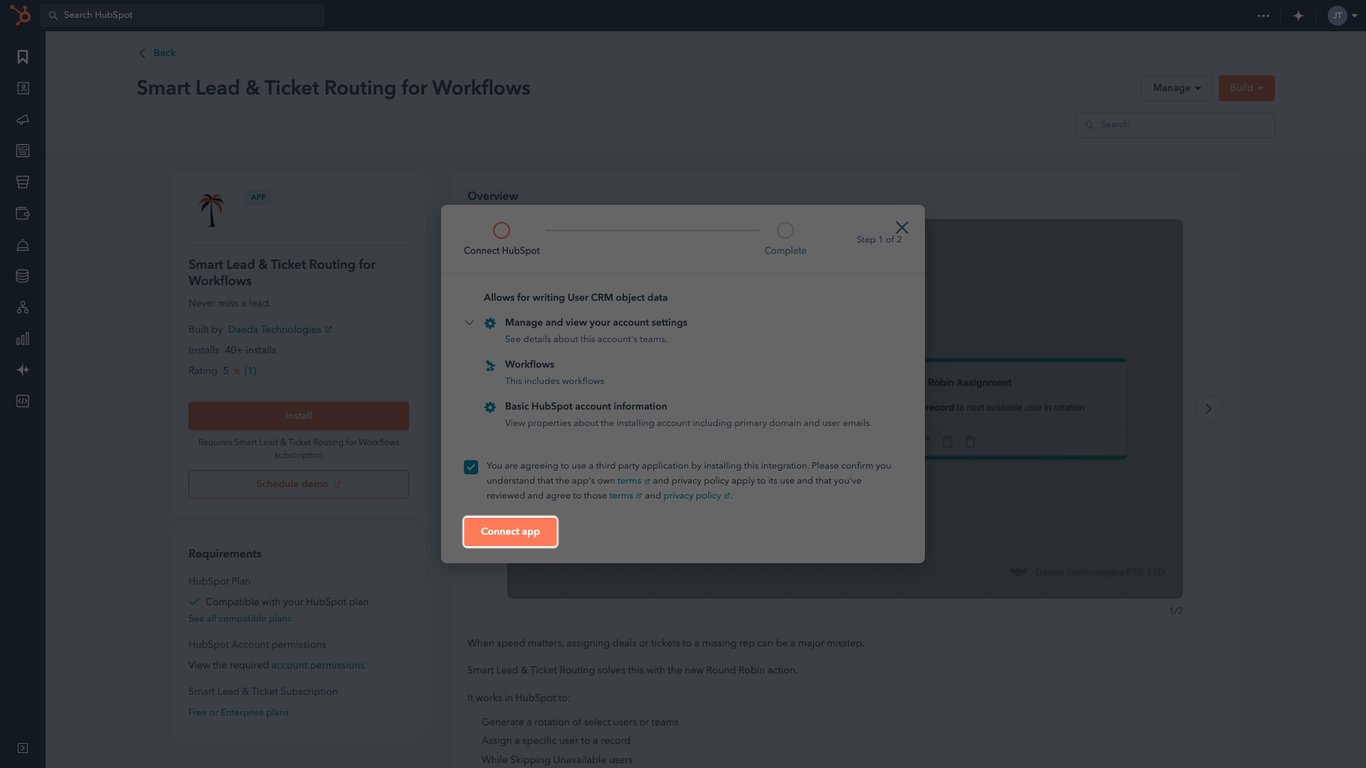Viewport: 1366px width, 768px height.
Task: Focus the marketplace Search field below Manage
Action: pyautogui.click(x=1175, y=125)
